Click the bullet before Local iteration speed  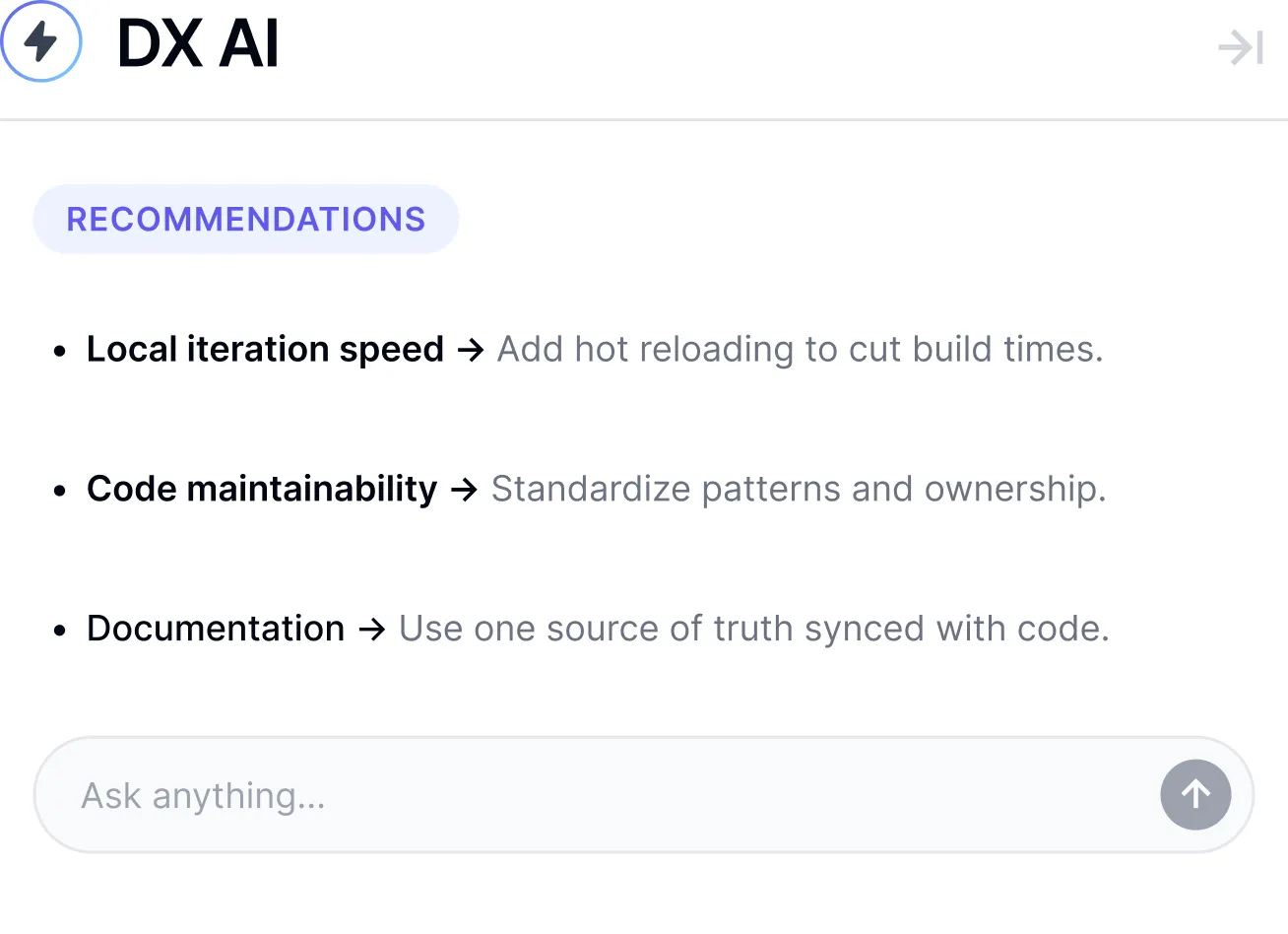[60, 351]
